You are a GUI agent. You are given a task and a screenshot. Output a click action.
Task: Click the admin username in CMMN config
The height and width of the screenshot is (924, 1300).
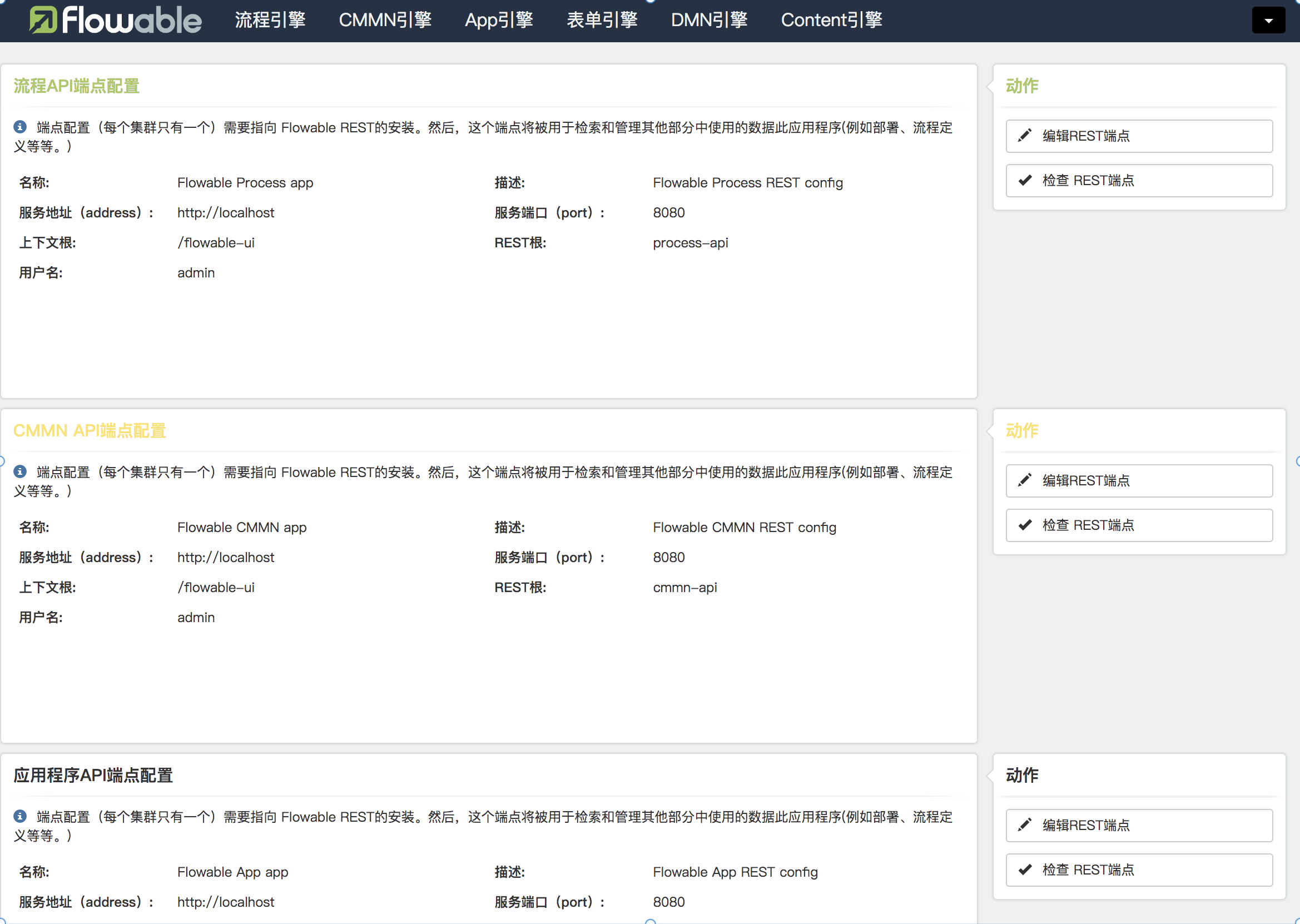pyautogui.click(x=196, y=618)
